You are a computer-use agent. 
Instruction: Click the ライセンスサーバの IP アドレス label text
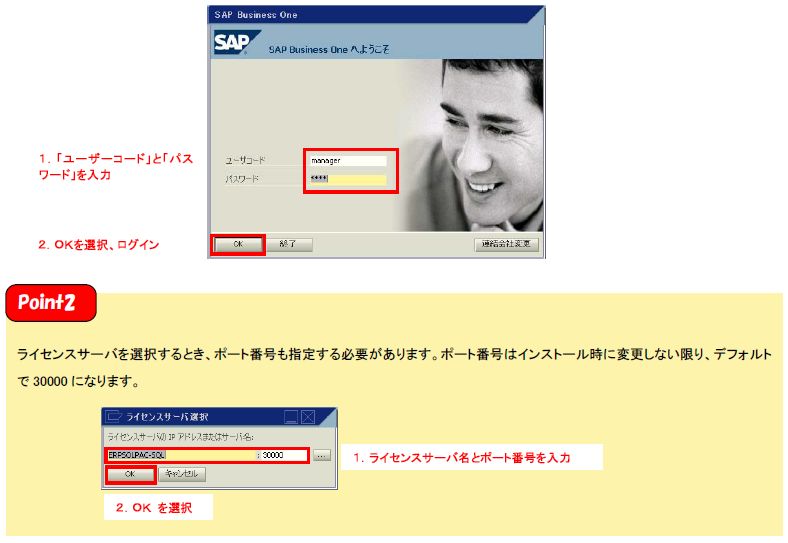pyautogui.click(x=181, y=437)
